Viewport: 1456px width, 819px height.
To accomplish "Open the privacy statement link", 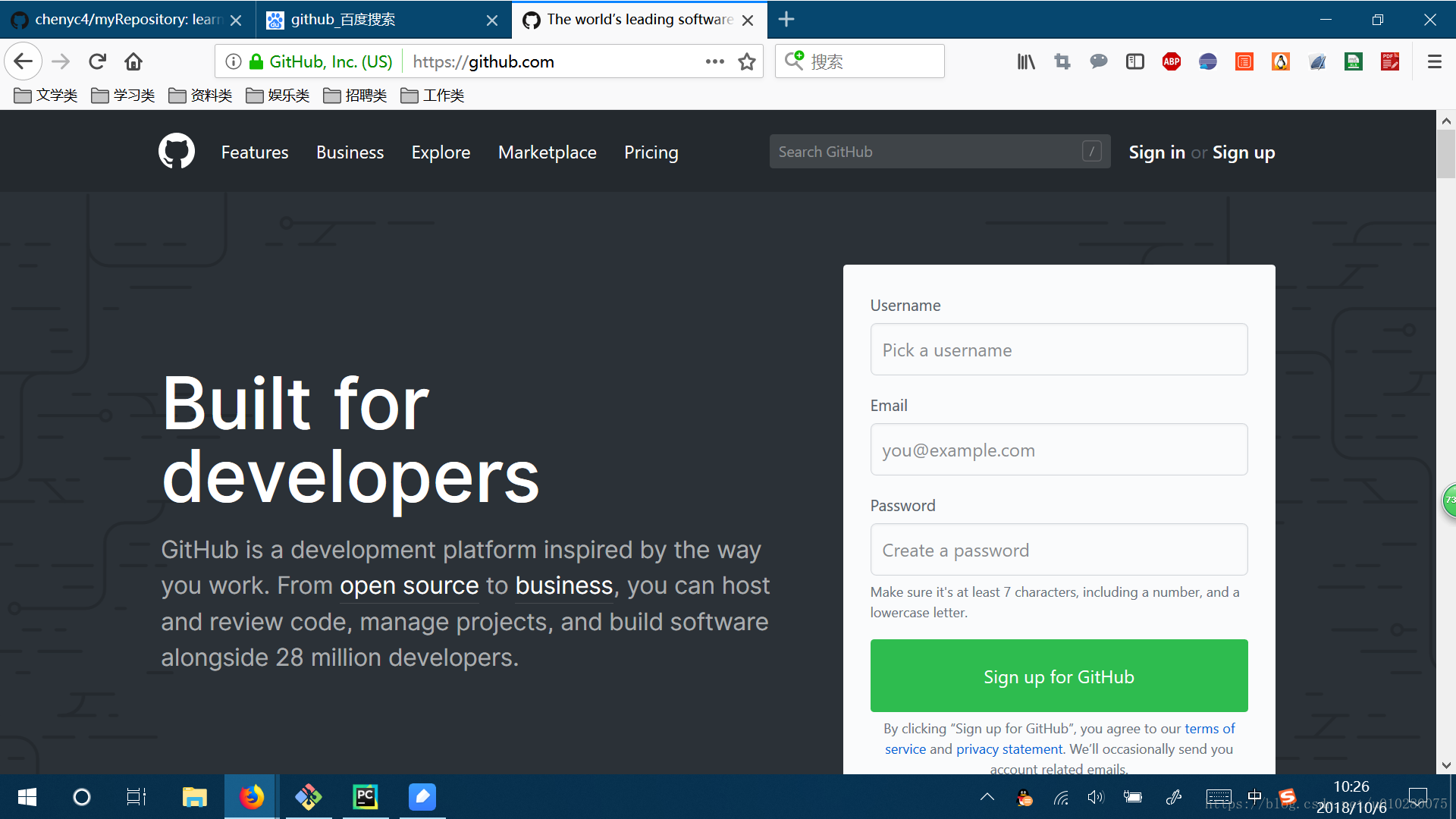I will [1009, 749].
